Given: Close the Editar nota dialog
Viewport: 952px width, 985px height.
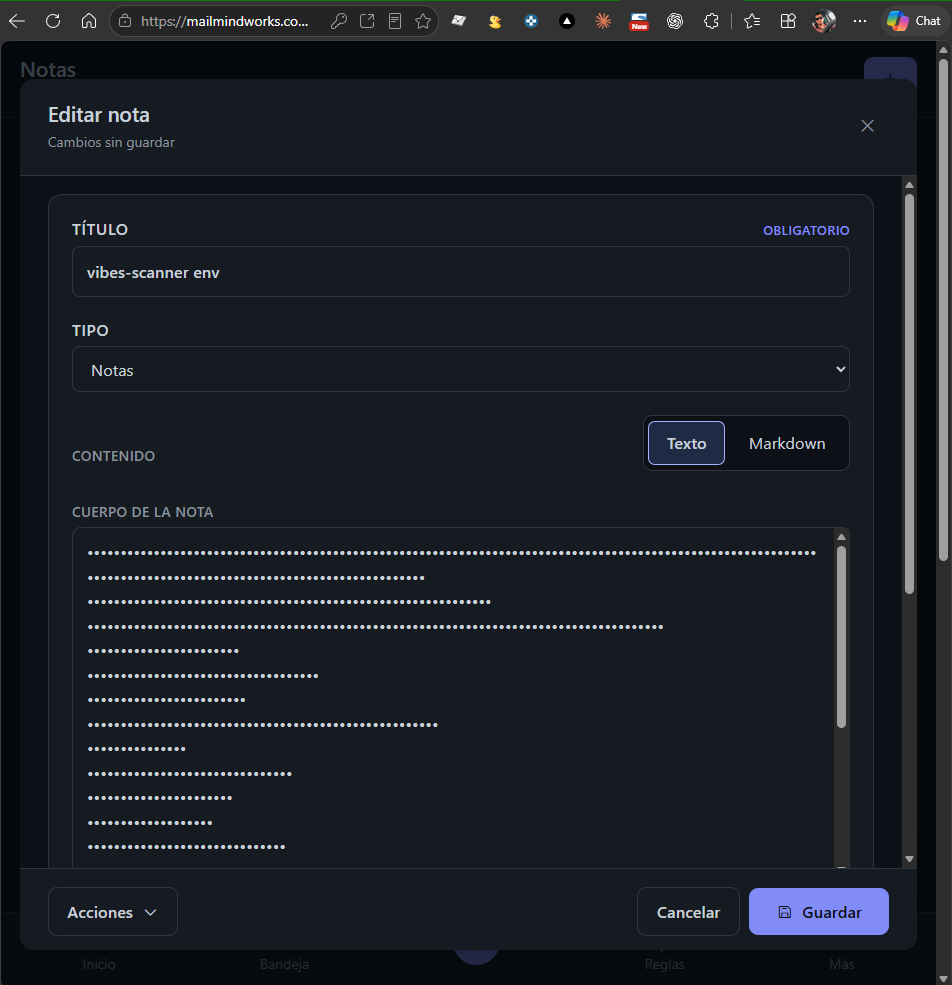Looking at the screenshot, I should [x=867, y=126].
